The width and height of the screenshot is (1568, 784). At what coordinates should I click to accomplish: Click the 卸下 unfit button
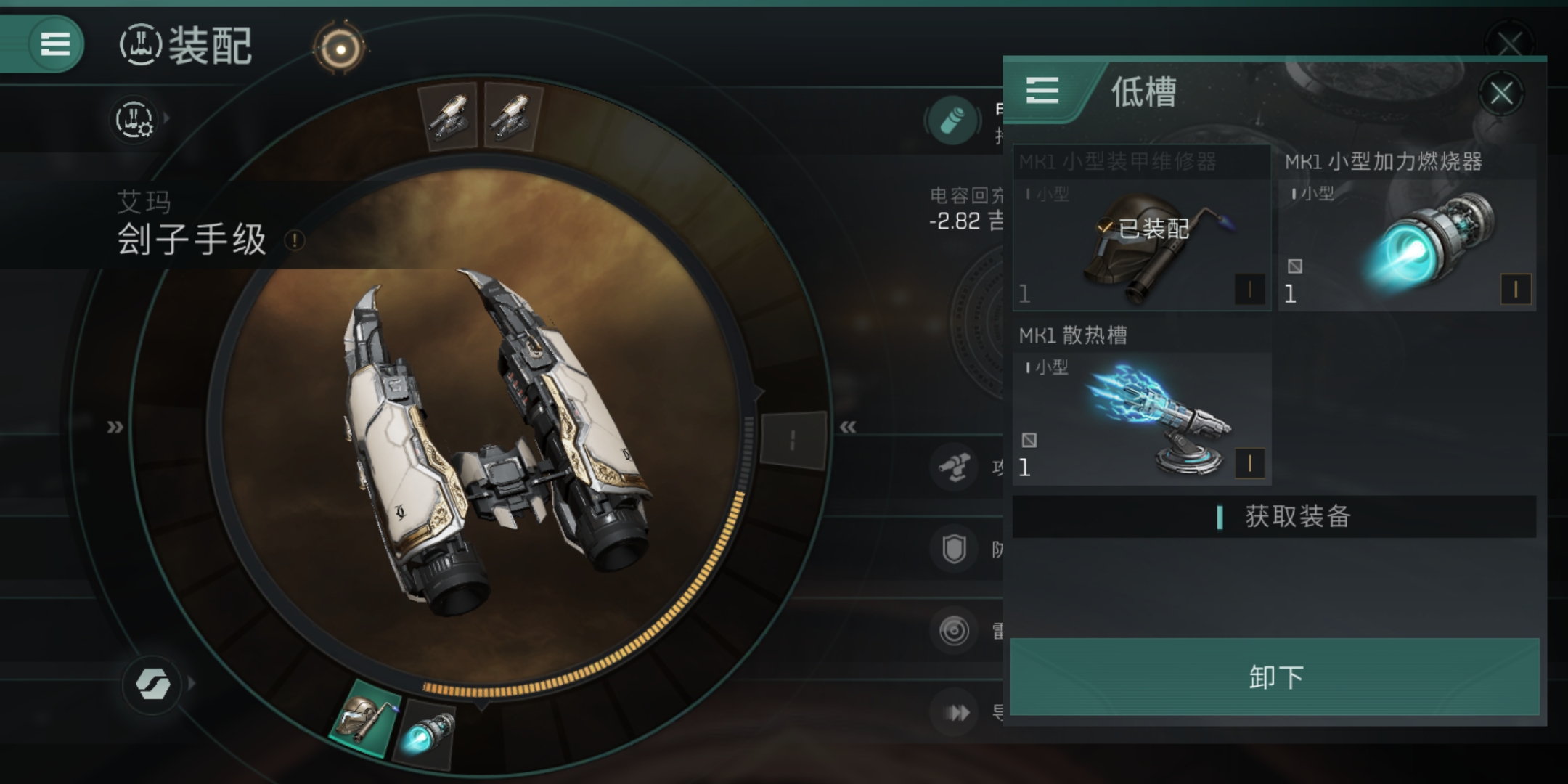(x=1275, y=677)
